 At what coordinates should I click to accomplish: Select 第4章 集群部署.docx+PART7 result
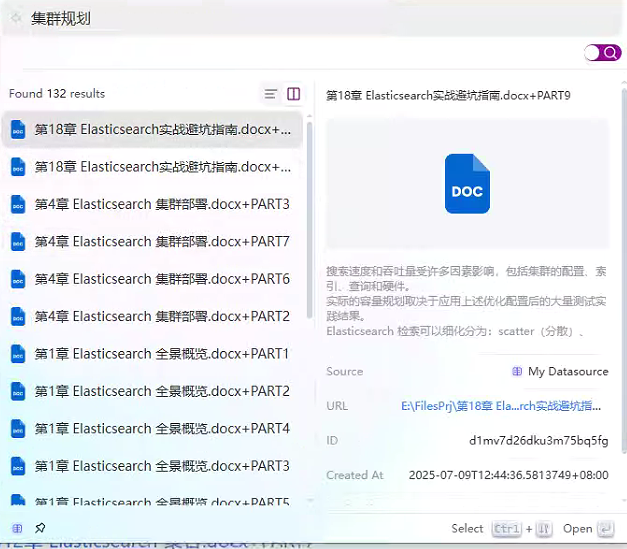coord(152,242)
